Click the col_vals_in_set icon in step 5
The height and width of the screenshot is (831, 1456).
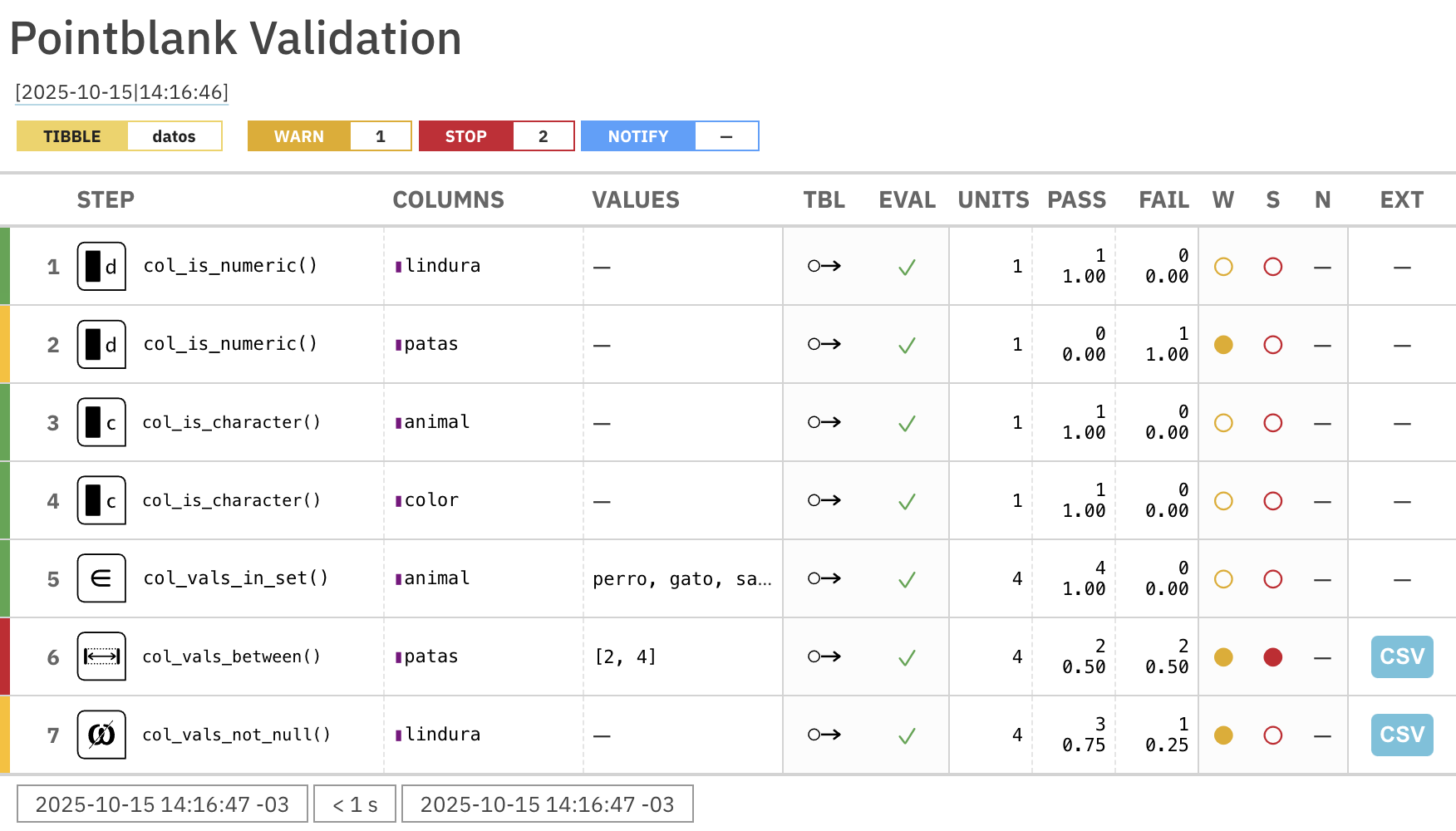pyautogui.click(x=101, y=578)
